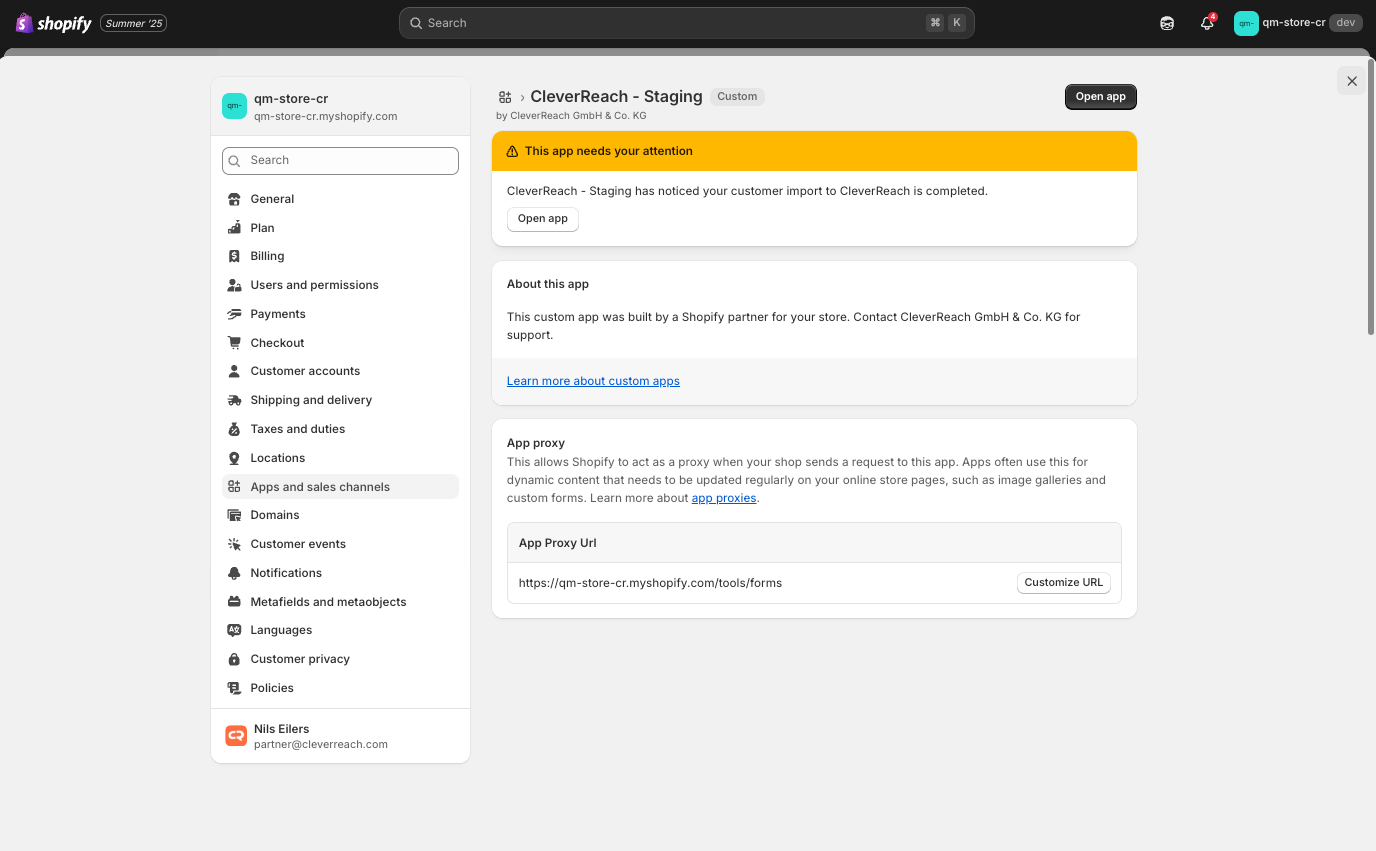Screen dimensions: 1376x851
Task: Open Shipping and delivery settings
Action: (340, 400)
